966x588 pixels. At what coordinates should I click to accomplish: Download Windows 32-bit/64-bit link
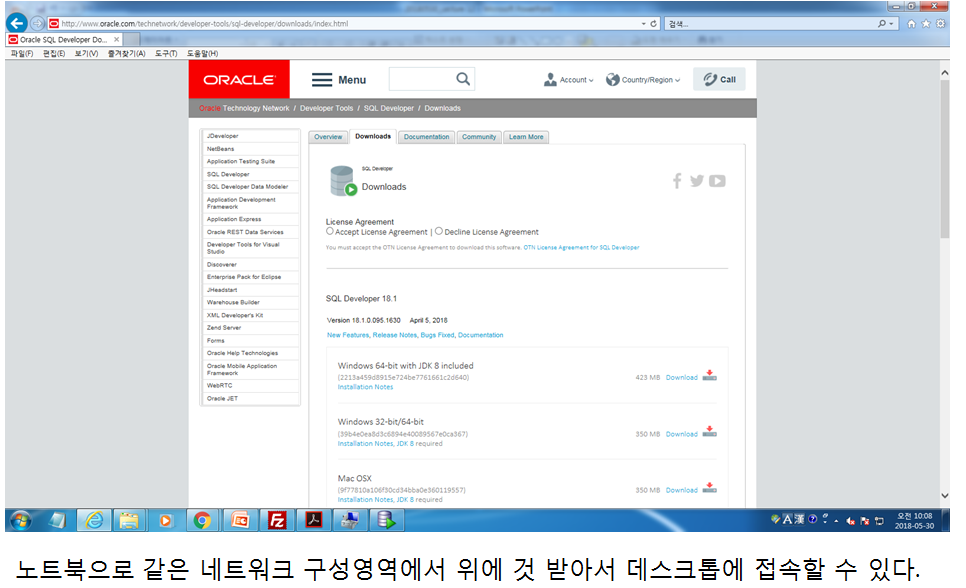click(681, 434)
